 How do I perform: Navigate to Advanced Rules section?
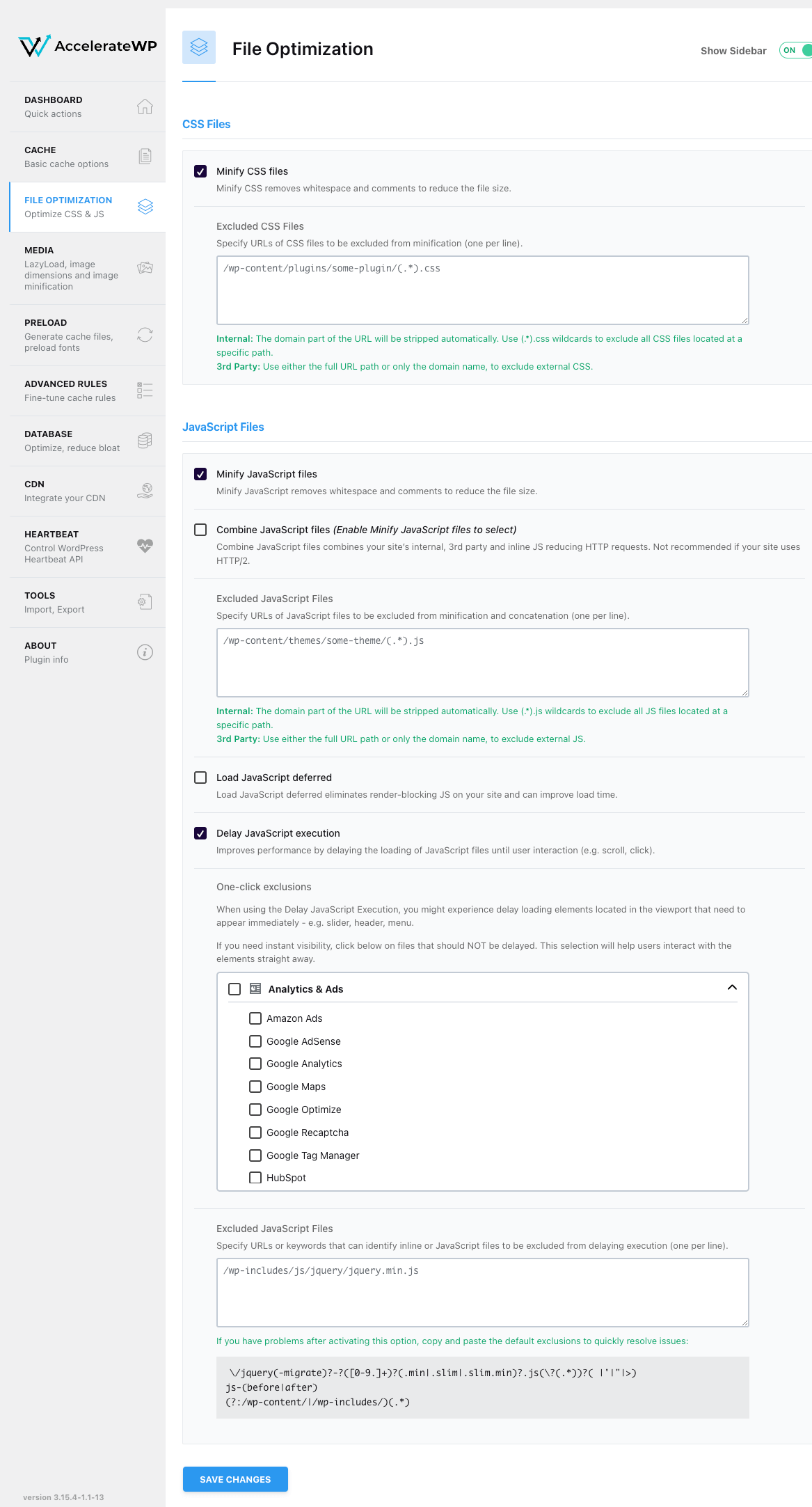click(x=88, y=390)
